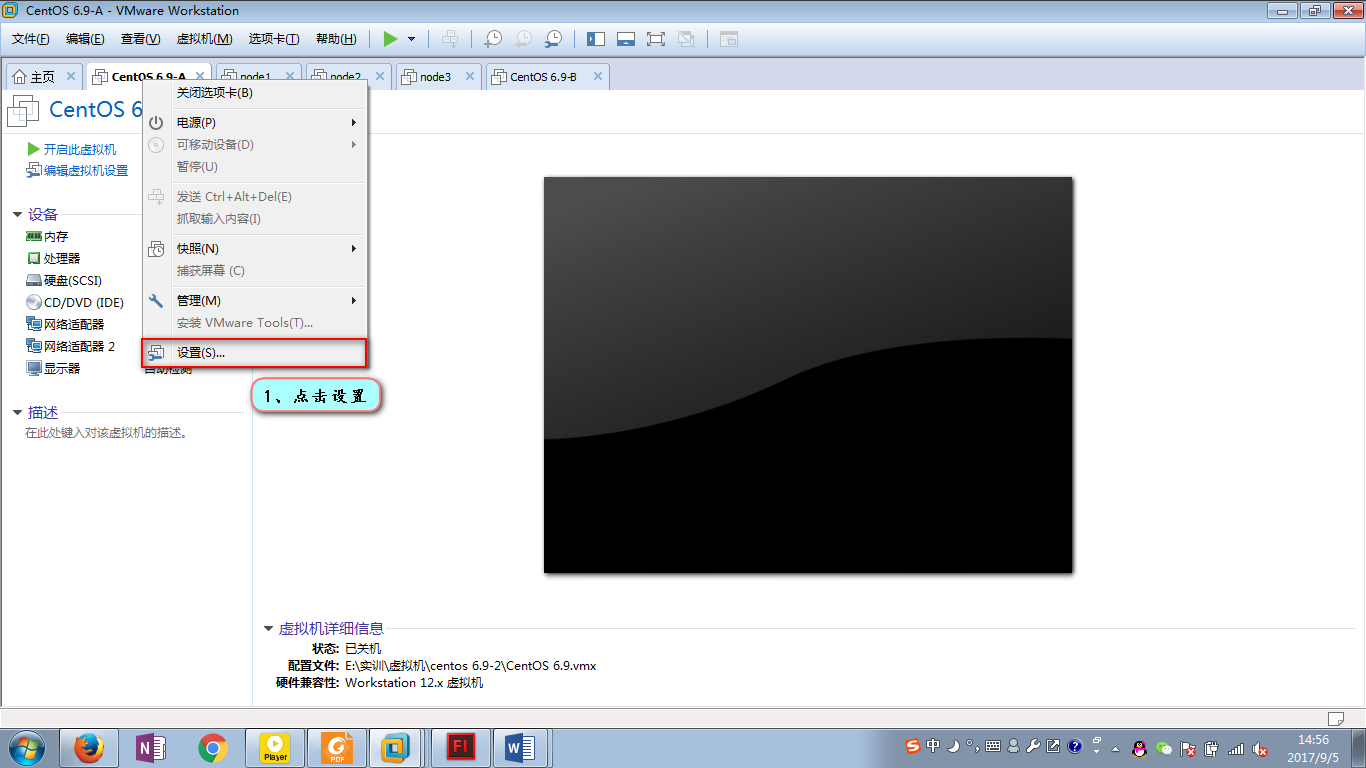Enter full screen mode via toolbar icon
Viewport: 1366px width, 768px height.
coord(656,39)
